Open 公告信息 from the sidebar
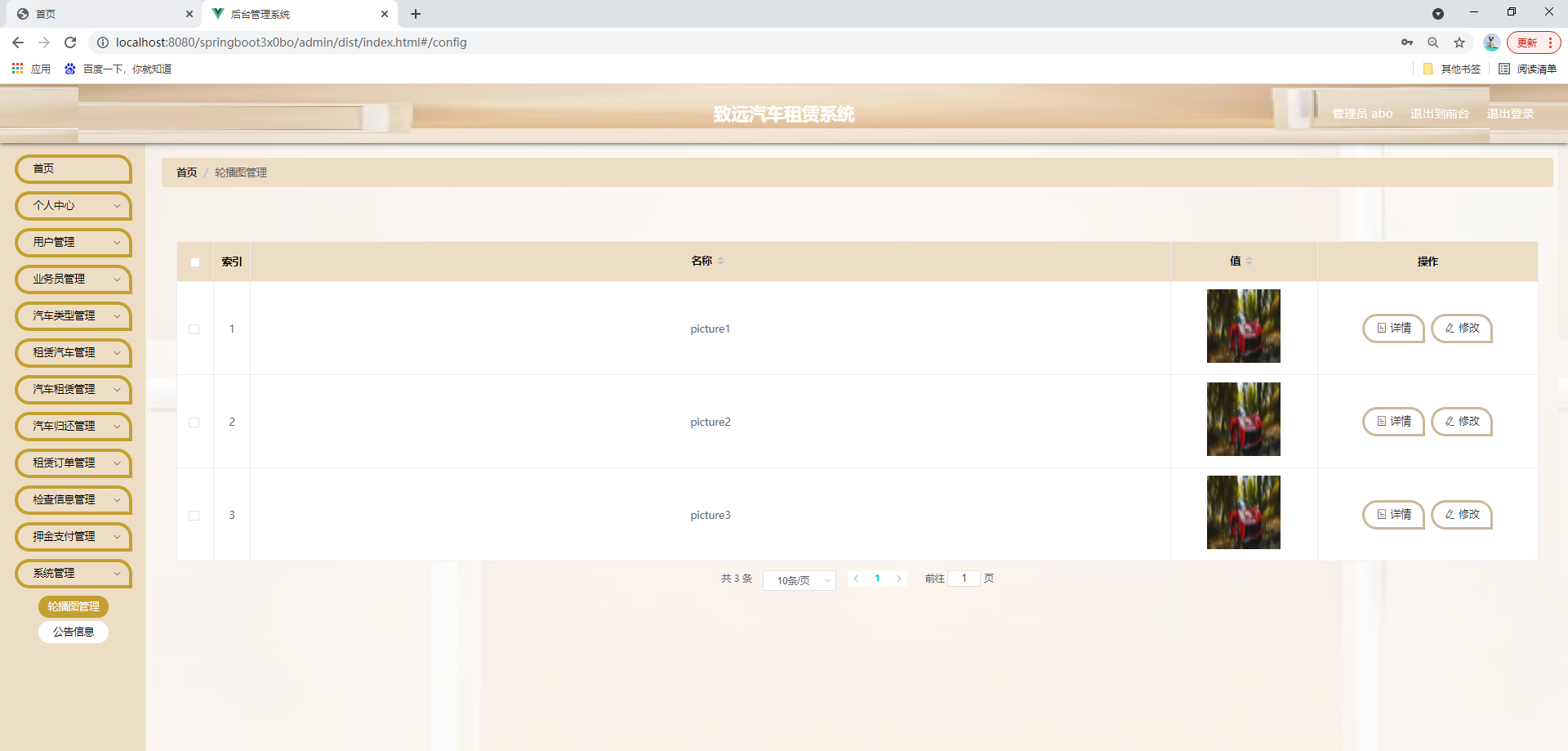The image size is (1568, 751). click(x=73, y=632)
